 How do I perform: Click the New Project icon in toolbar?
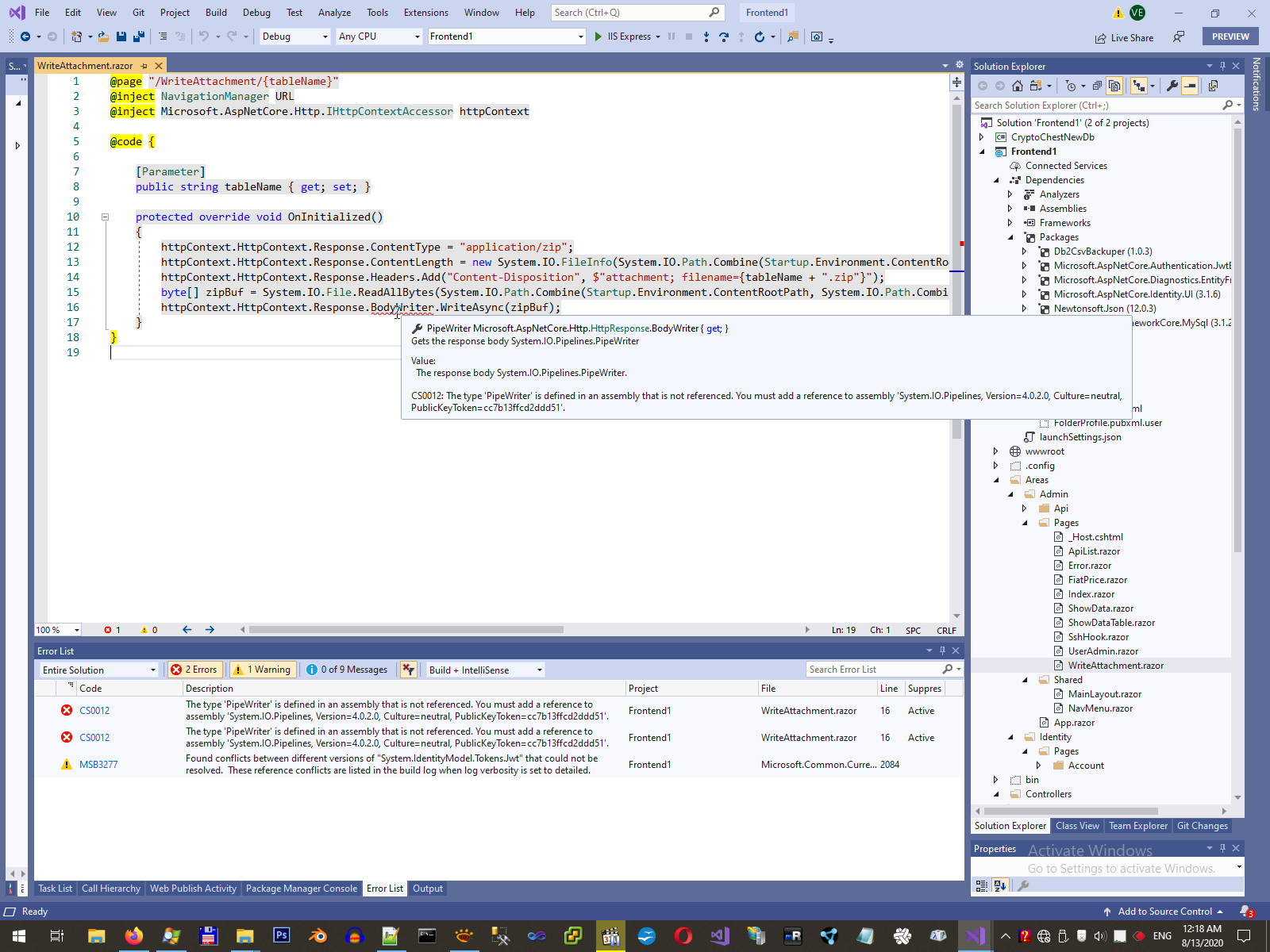click(77, 36)
